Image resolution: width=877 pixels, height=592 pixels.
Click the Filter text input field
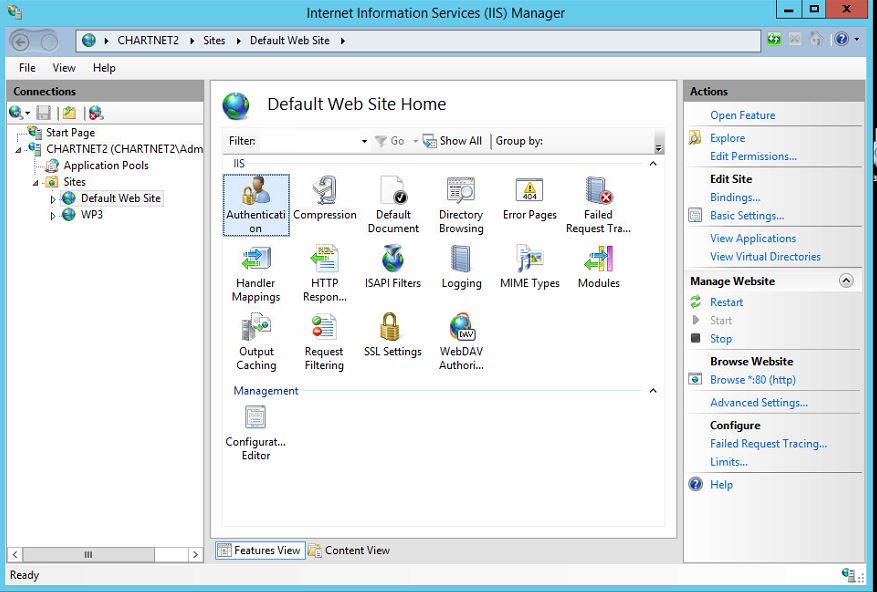(309, 141)
